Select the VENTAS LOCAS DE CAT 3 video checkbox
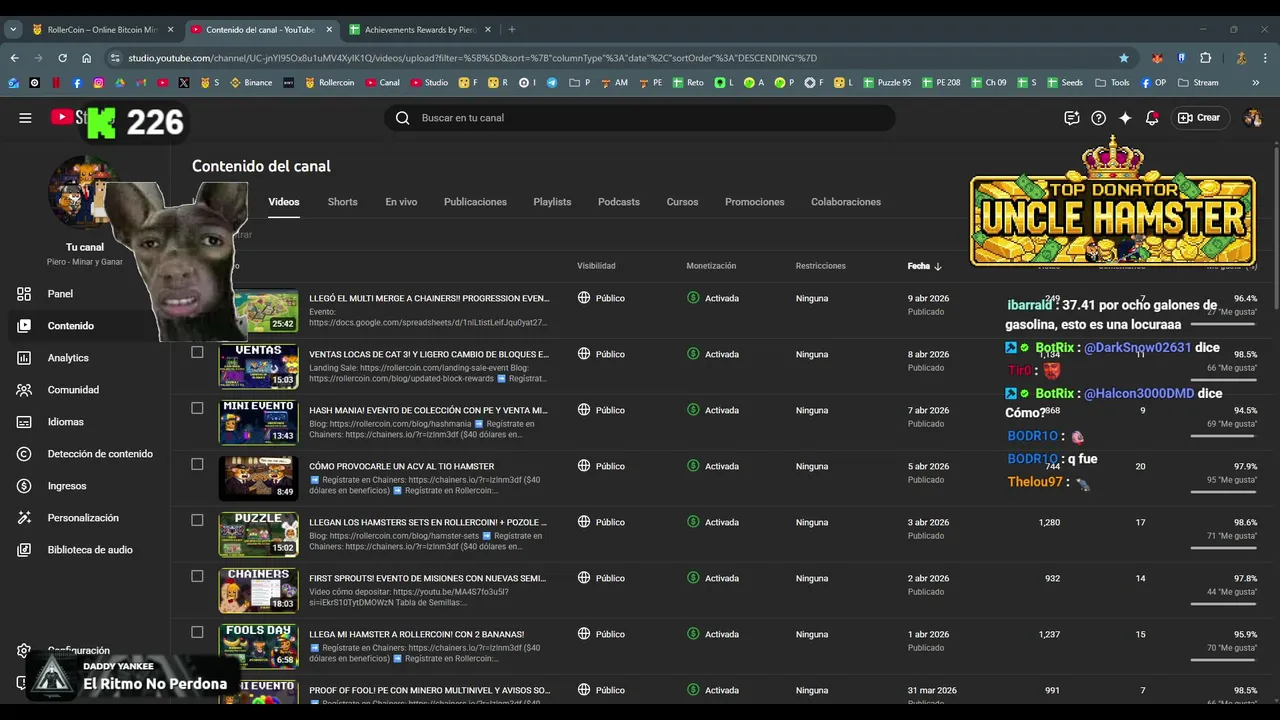This screenshot has width=1280, height=720. coord(197,352)
